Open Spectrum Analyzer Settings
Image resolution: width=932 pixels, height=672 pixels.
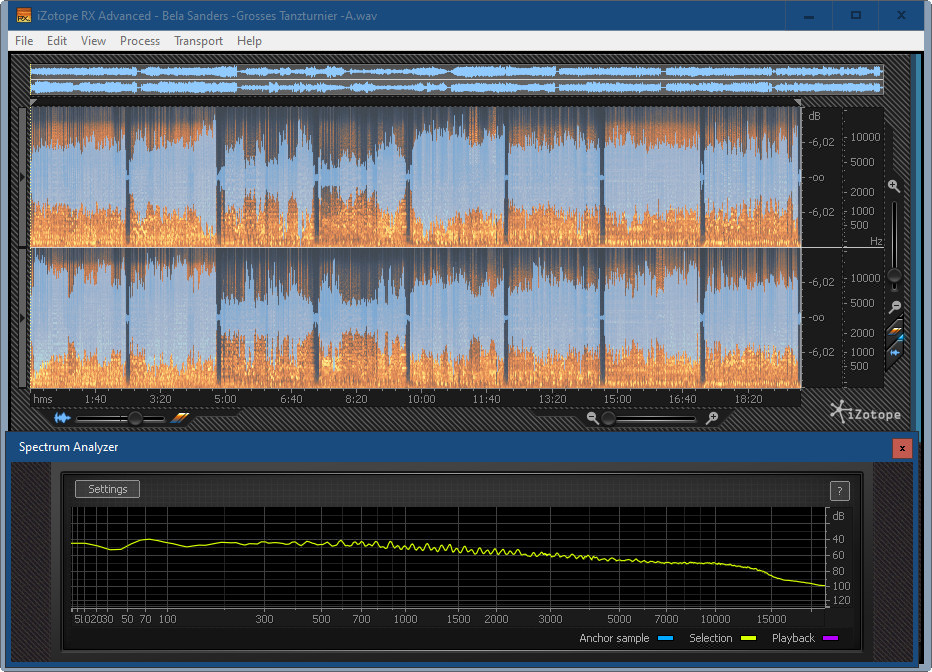tap(108, 489)
